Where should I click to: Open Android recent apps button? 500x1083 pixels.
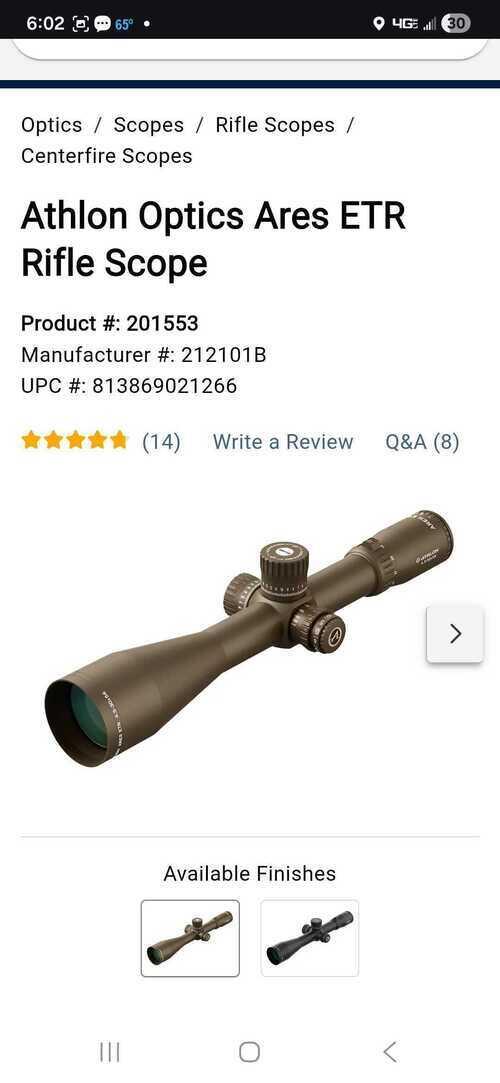[110, 1052]
